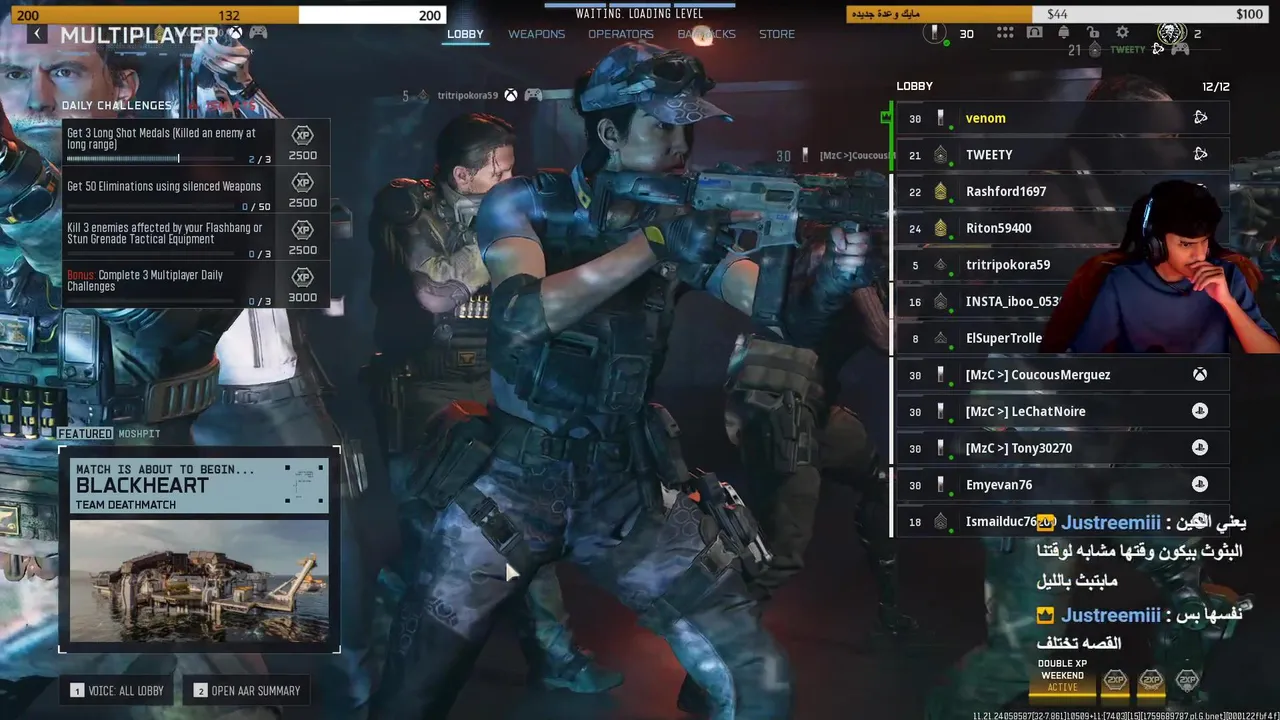1280x720 pixels.
Task: Select the FEATURED playlist label
Action: pos(86,434)
